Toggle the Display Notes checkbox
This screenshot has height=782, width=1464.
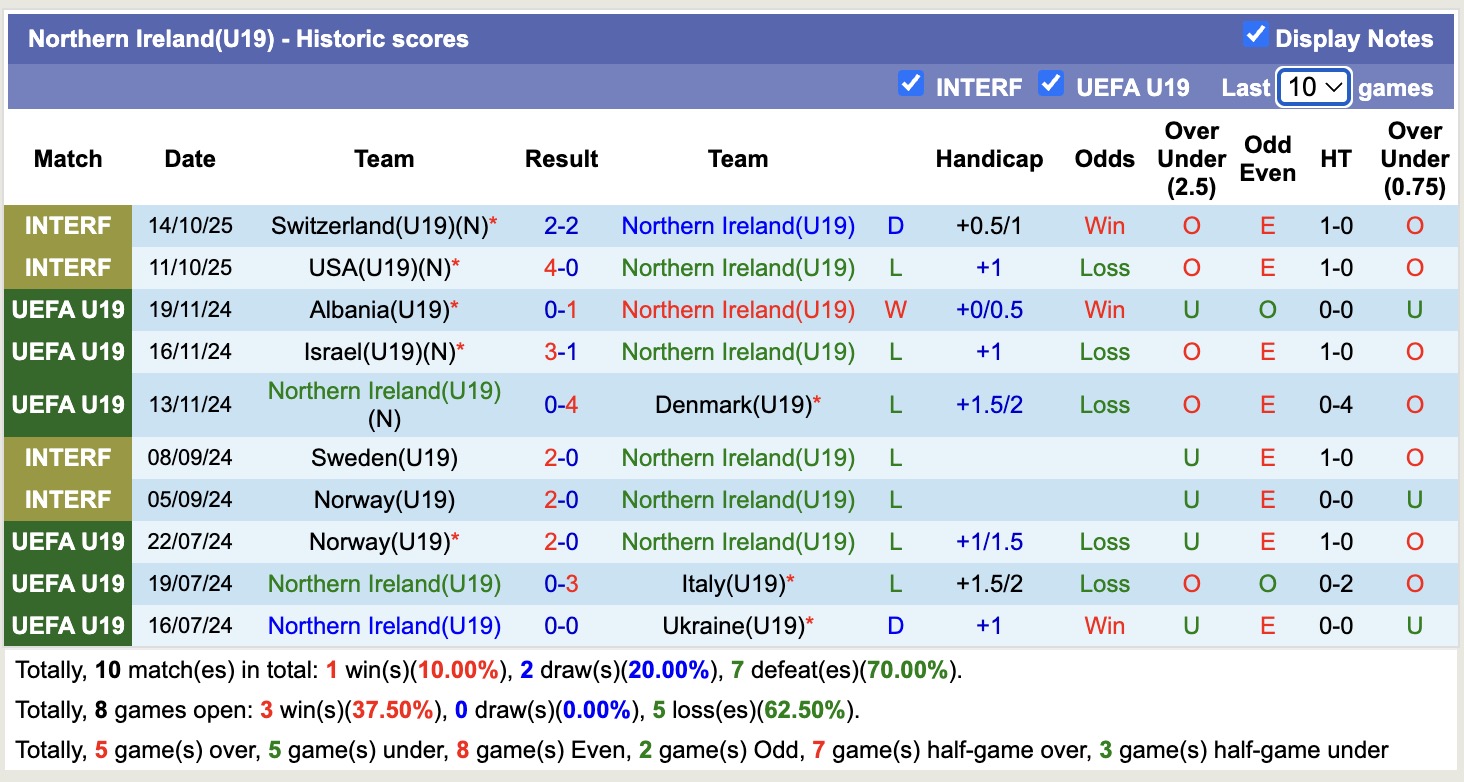pos(1255,36)
